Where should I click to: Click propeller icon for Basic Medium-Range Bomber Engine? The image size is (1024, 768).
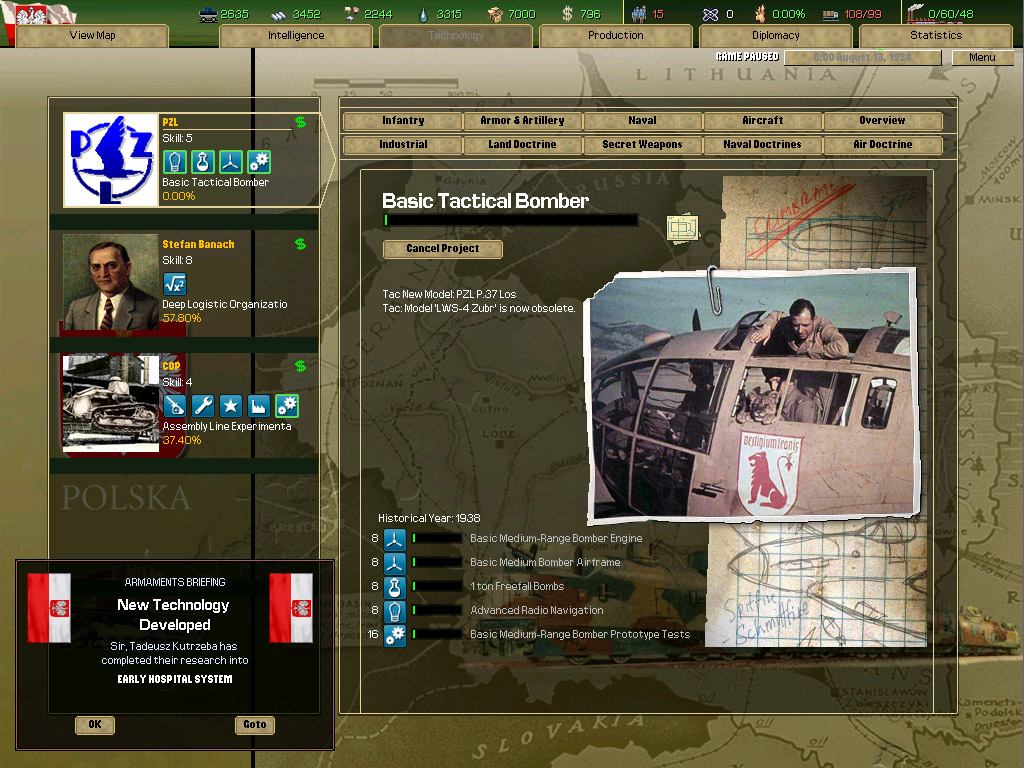[394, 539]
